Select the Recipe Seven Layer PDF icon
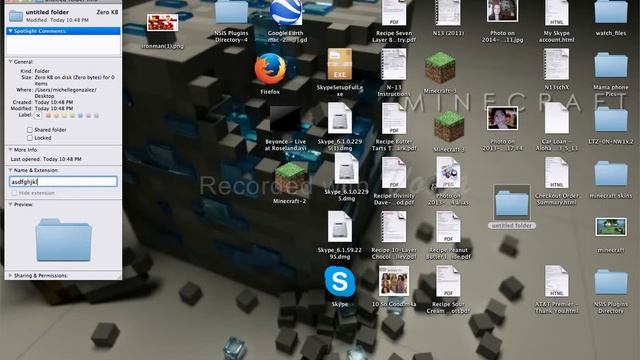 (393, 13)
